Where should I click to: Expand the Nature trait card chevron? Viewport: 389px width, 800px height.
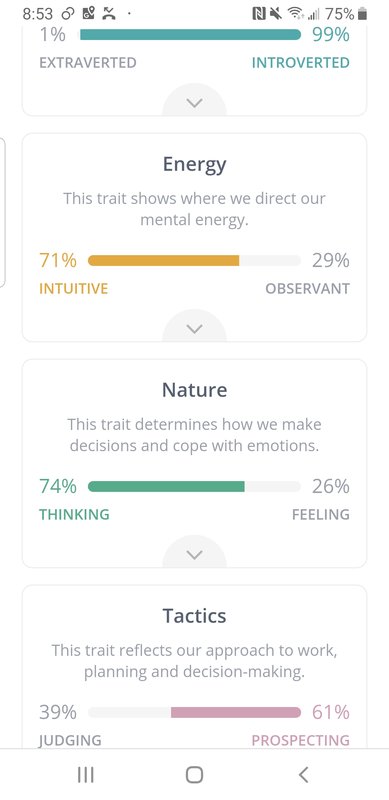point(194,555)
